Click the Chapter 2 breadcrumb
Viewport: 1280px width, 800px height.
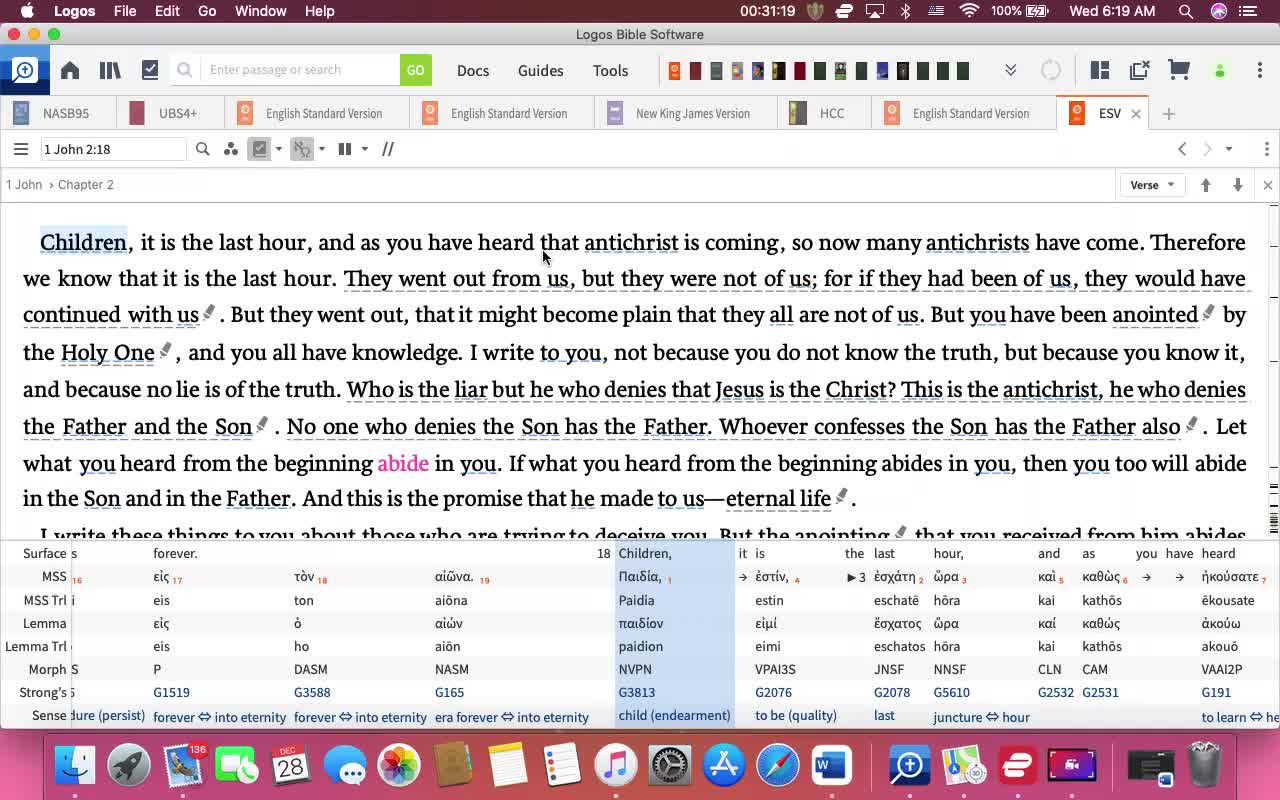pyautogui.click(x=86, y=185)
